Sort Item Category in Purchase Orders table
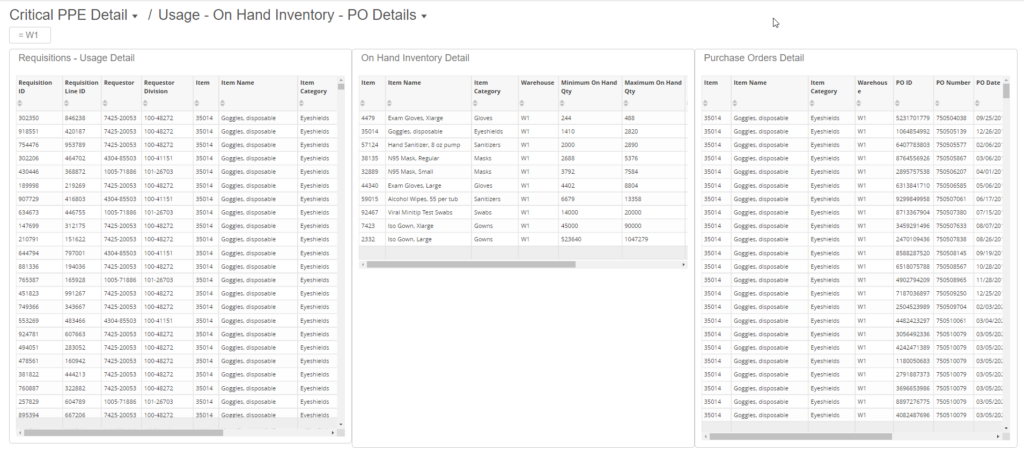 tap(813, 103)
